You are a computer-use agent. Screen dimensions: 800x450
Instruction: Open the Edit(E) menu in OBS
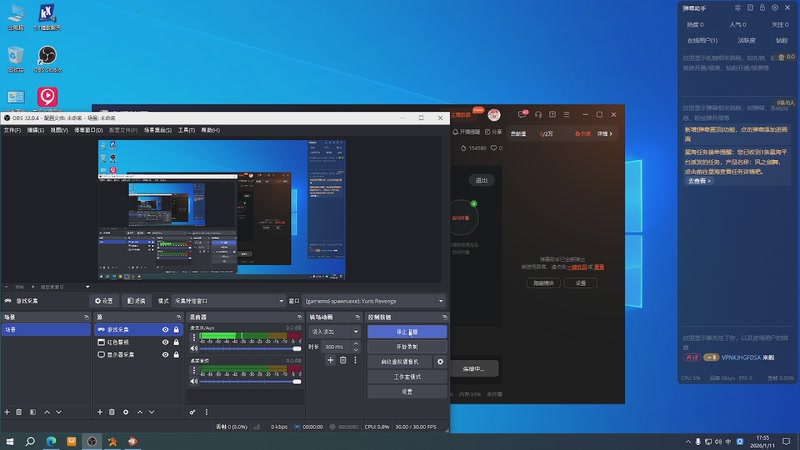pyautogui.click(x=35, y=130)
